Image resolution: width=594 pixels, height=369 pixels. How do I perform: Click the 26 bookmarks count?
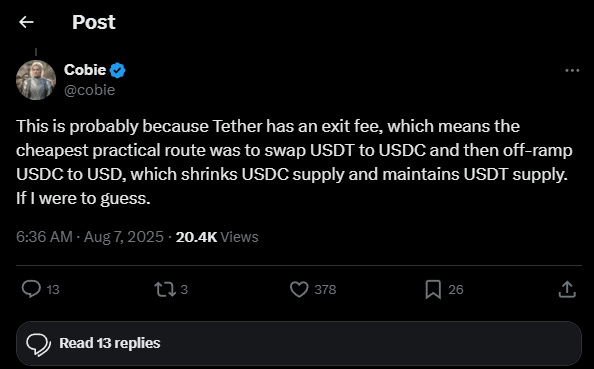pyautogui.click(x=456, y=289)
